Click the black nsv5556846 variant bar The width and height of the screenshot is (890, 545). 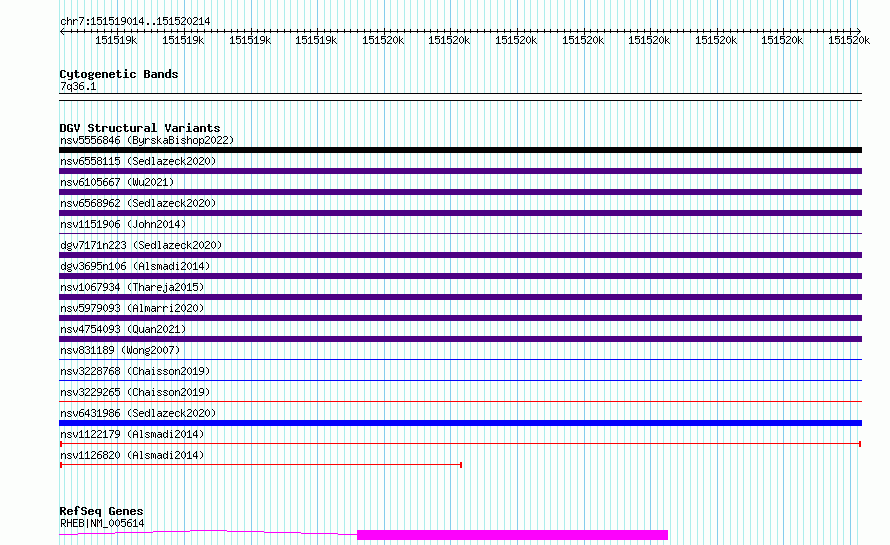pos(460,150)
